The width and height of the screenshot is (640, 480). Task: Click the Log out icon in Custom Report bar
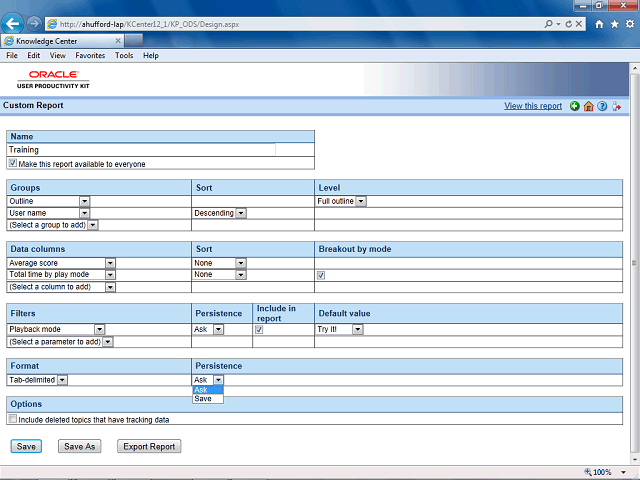616,106
